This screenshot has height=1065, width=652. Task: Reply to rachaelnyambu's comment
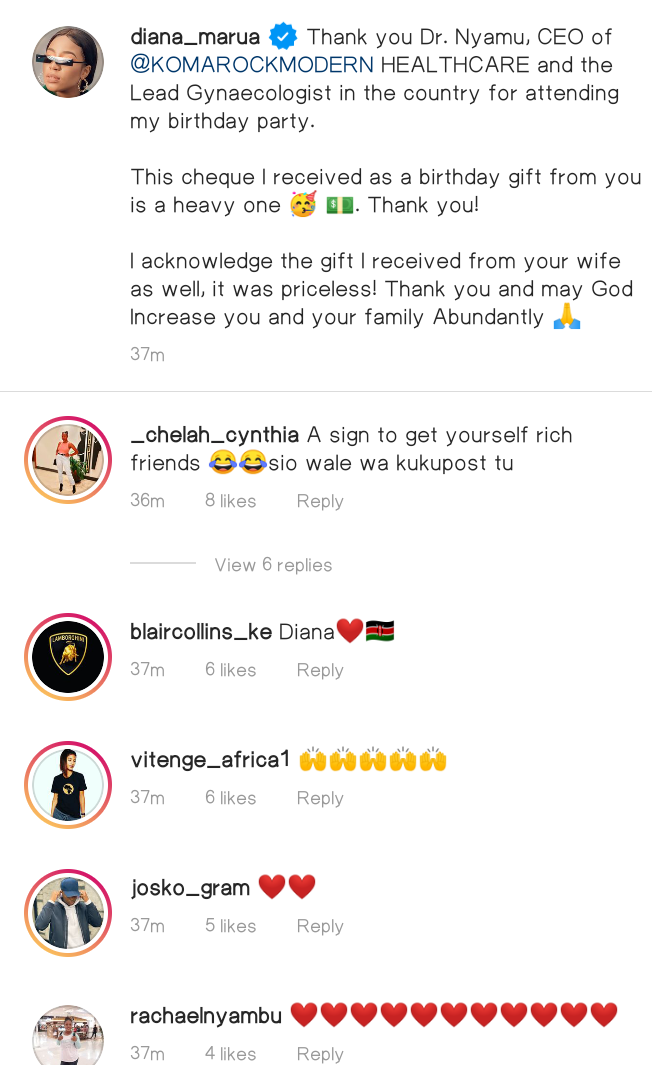(x=320, y=1053)
